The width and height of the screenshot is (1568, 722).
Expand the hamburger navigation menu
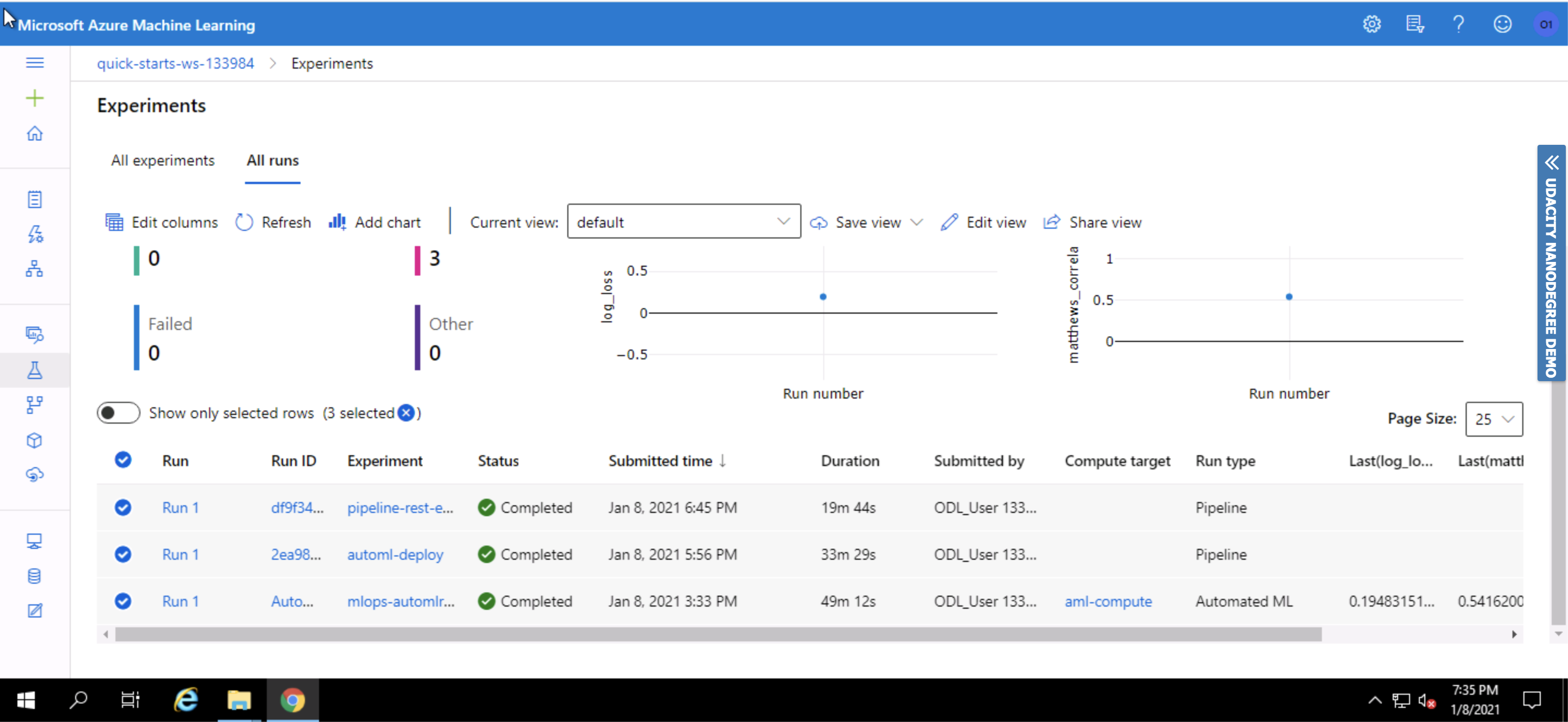35,63
